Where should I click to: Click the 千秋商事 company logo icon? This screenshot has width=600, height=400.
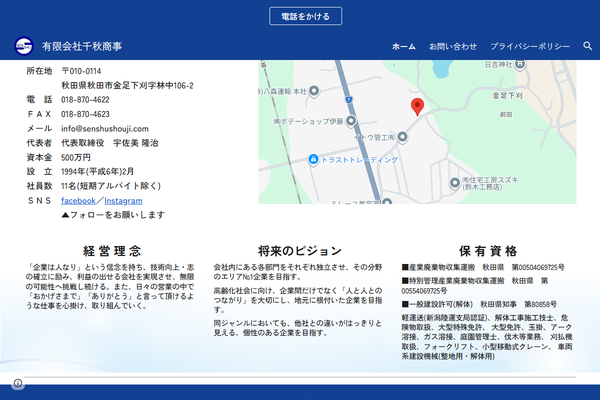(24, 46)
